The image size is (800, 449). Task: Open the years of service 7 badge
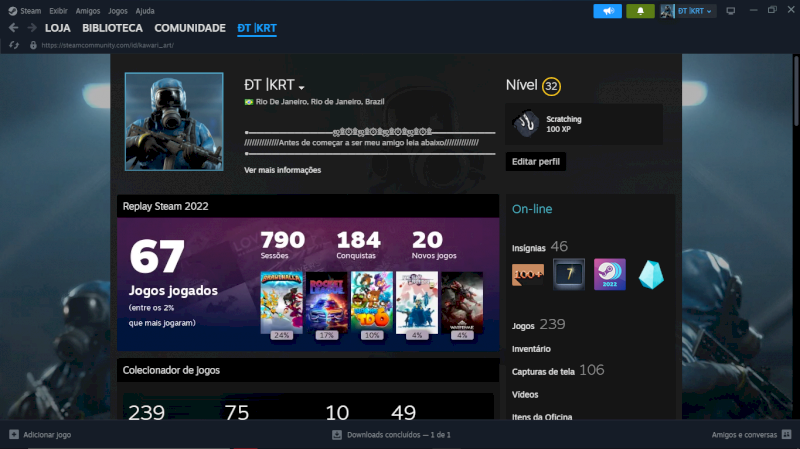point(569,275)
